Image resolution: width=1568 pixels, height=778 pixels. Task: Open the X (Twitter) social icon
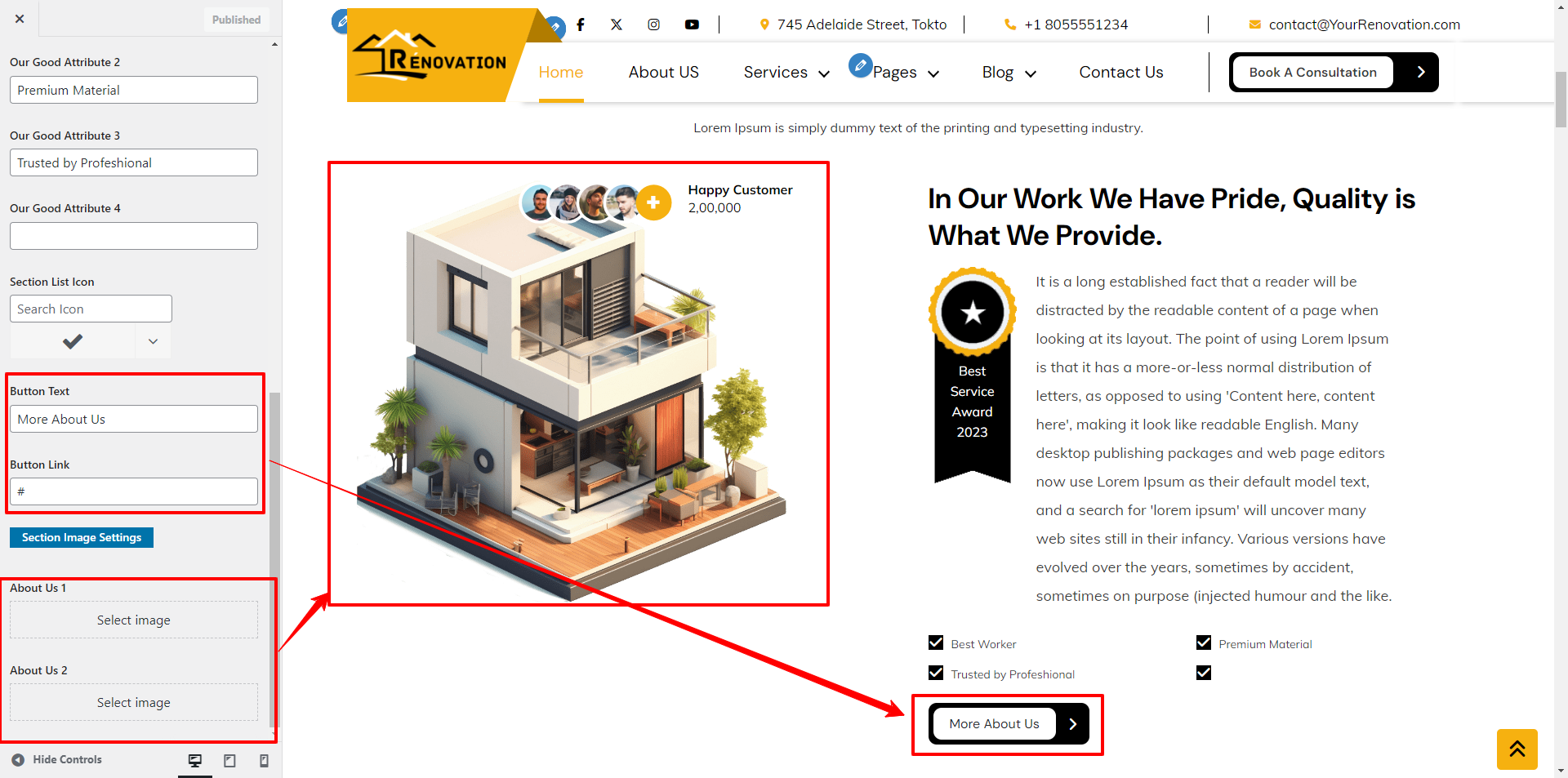tap(617, 24)
